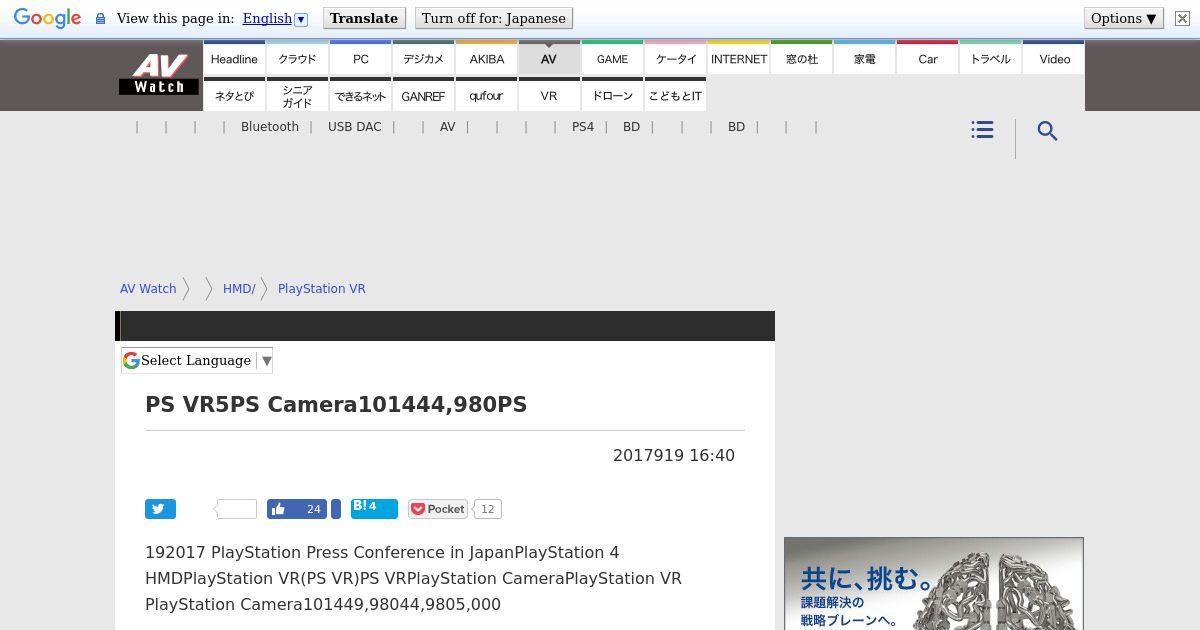Viewport: 1200px width, 630px height.
Task: Open the シニアガイド nav tab
Action: tap(297, 95)
